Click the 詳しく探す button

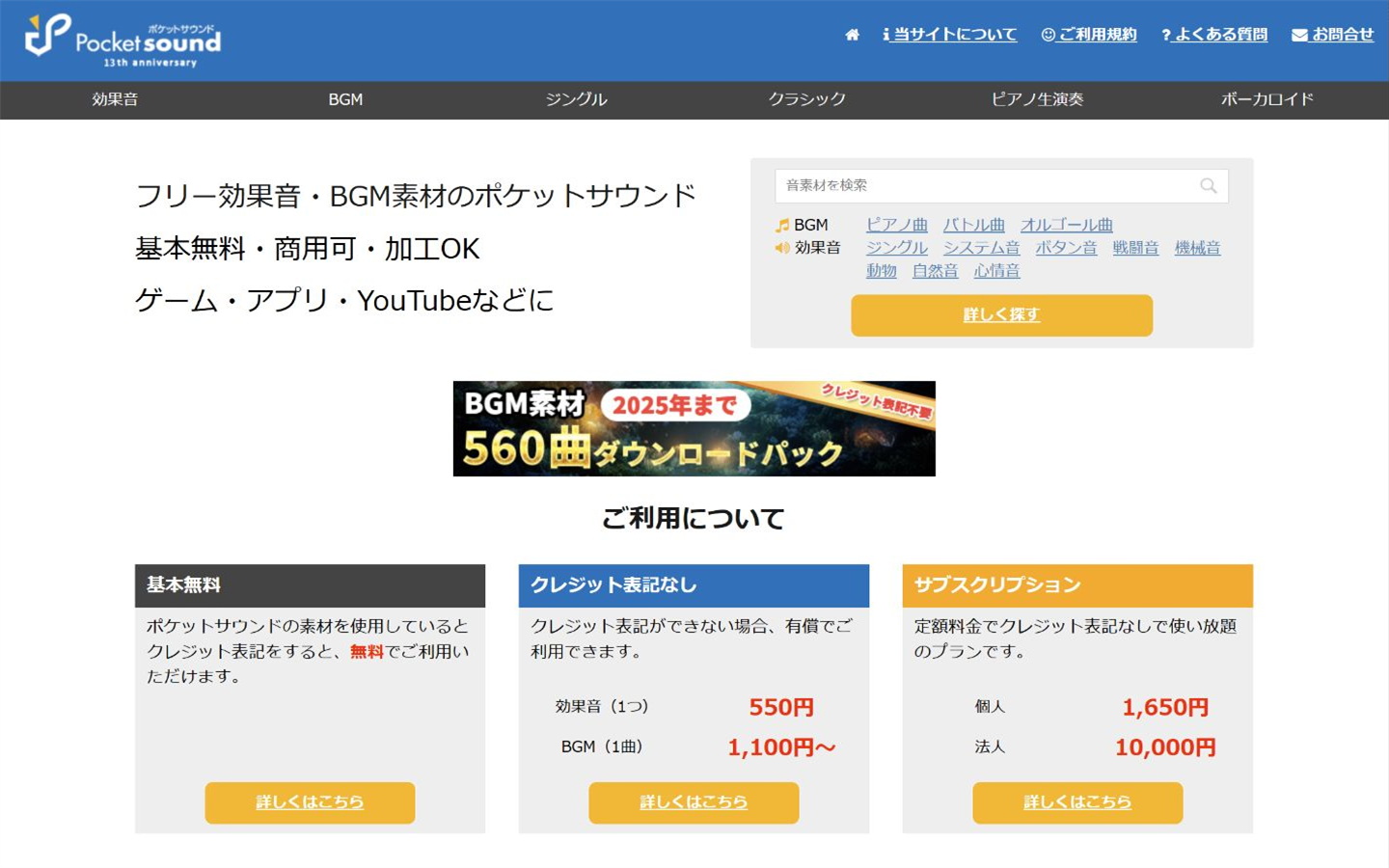click(1001, 315)
